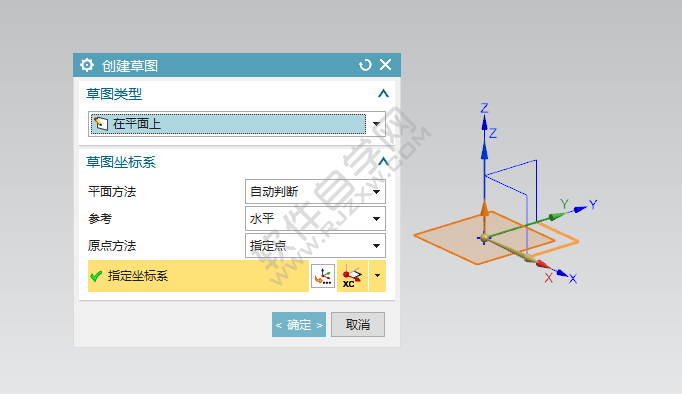
Task: Expand the CSYS type arrow dropdown
Action: pos(377,276)
